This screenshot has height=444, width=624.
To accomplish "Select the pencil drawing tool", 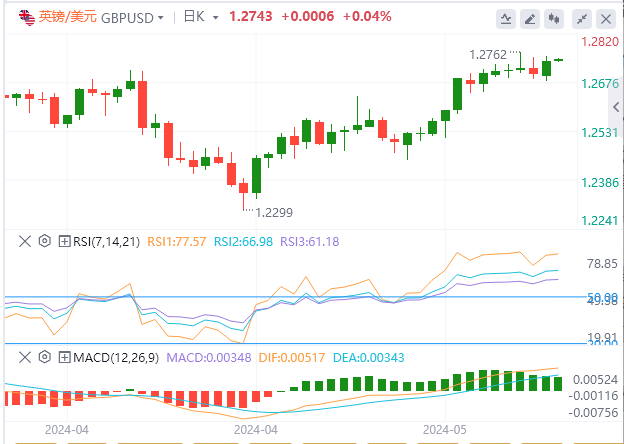I will click(x=530, y=19).
